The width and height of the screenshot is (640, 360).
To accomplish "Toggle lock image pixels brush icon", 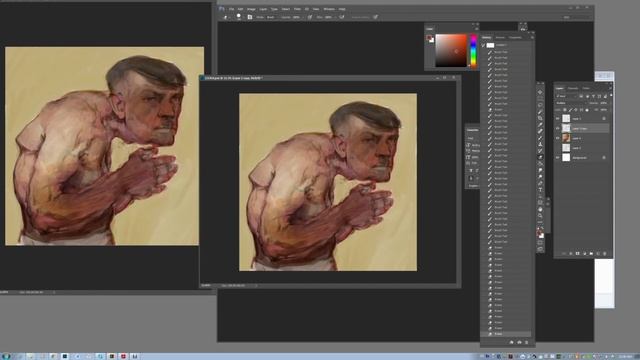I will coord(571,110).
